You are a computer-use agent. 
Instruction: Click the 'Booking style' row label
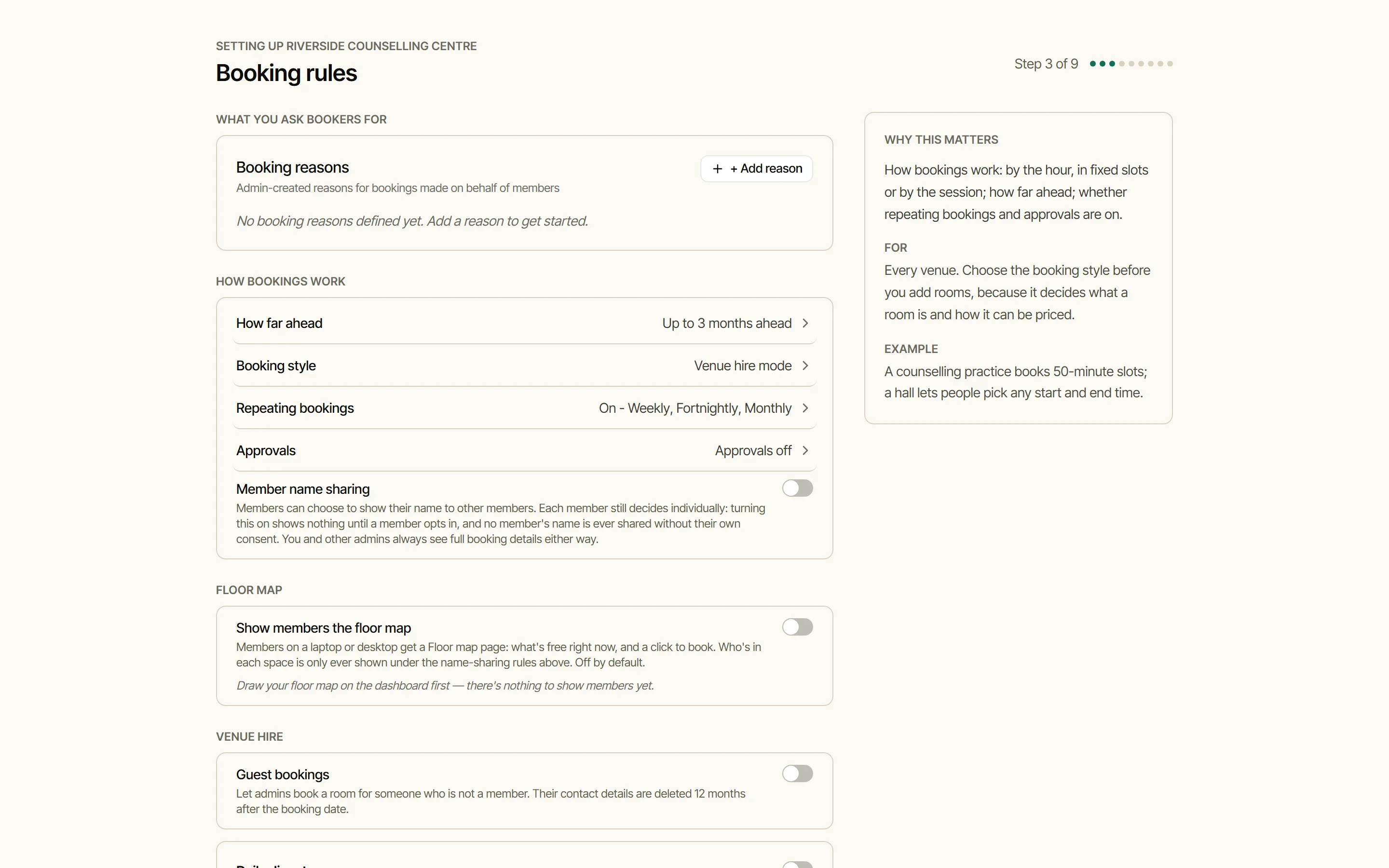click(x=275, y=366)
